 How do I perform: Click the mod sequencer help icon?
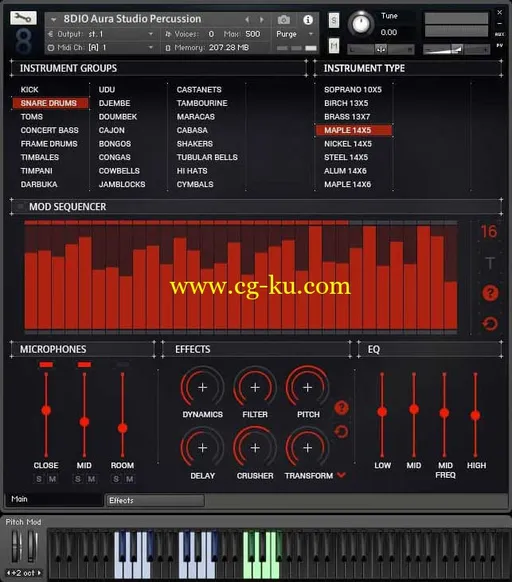(490, 293)
